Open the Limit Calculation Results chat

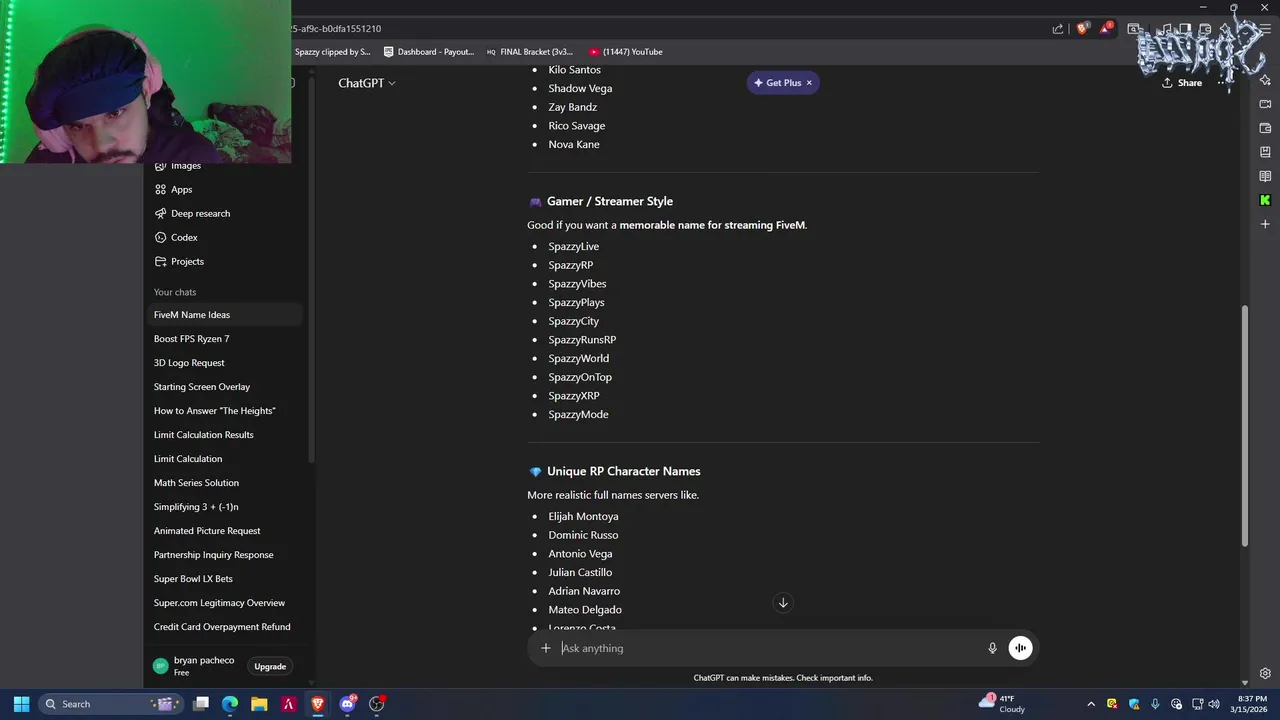(x=225, y=435)
